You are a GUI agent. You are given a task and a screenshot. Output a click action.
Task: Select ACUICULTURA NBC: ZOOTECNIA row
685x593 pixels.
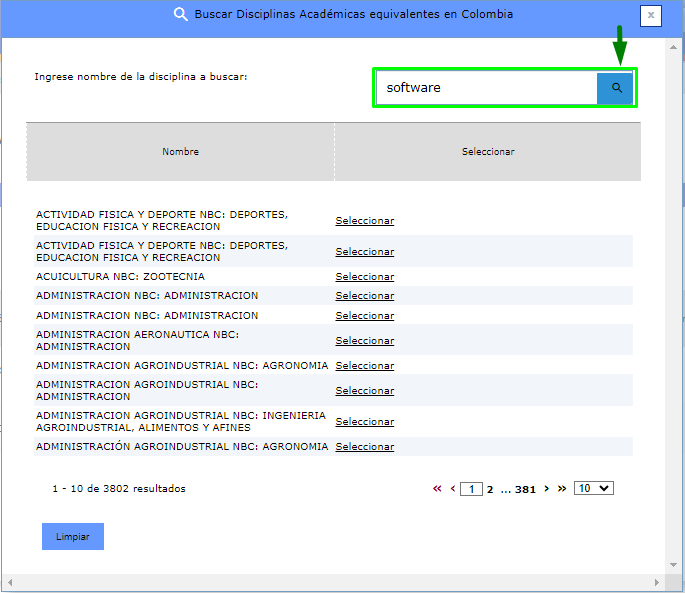click(x=364, y=277)
